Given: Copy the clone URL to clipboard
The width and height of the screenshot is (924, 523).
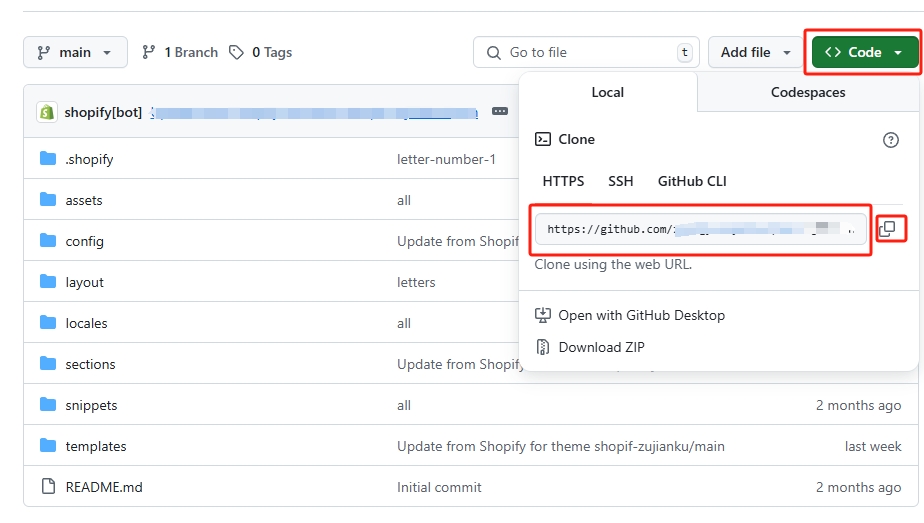Looking at the screenshot, I should 887,229.
